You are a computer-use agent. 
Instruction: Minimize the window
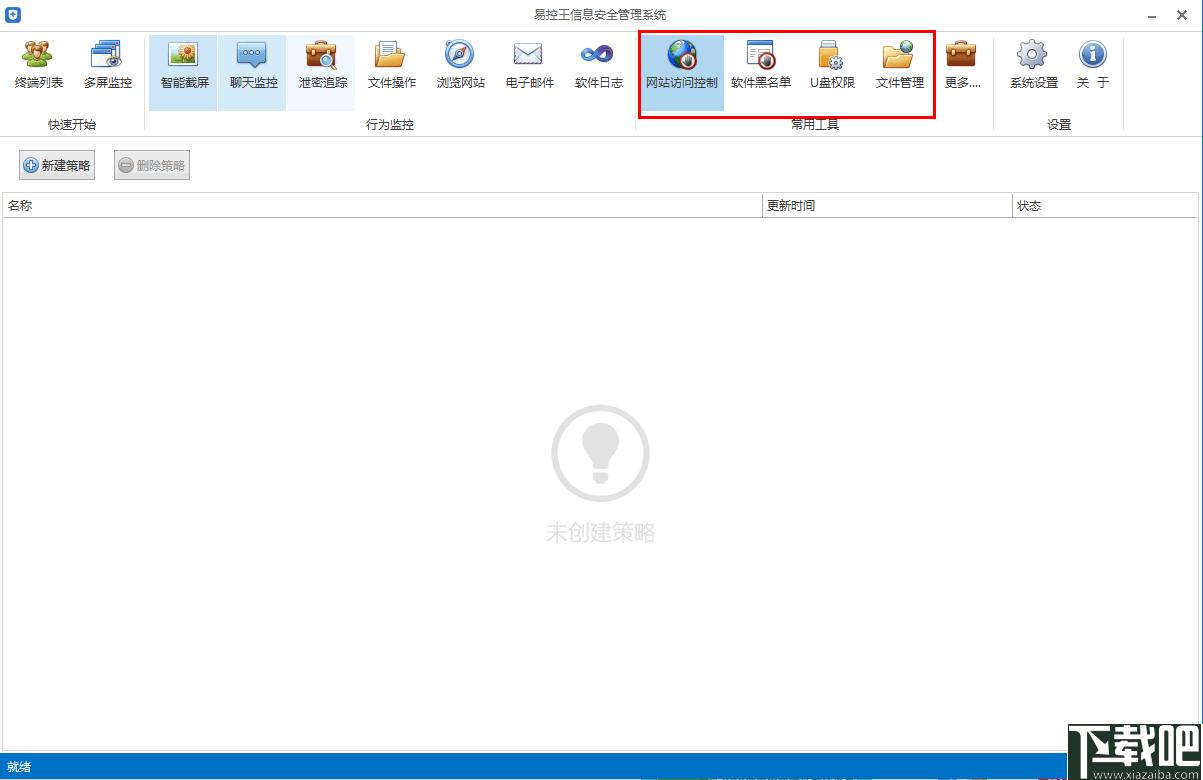coord(1153,15)
